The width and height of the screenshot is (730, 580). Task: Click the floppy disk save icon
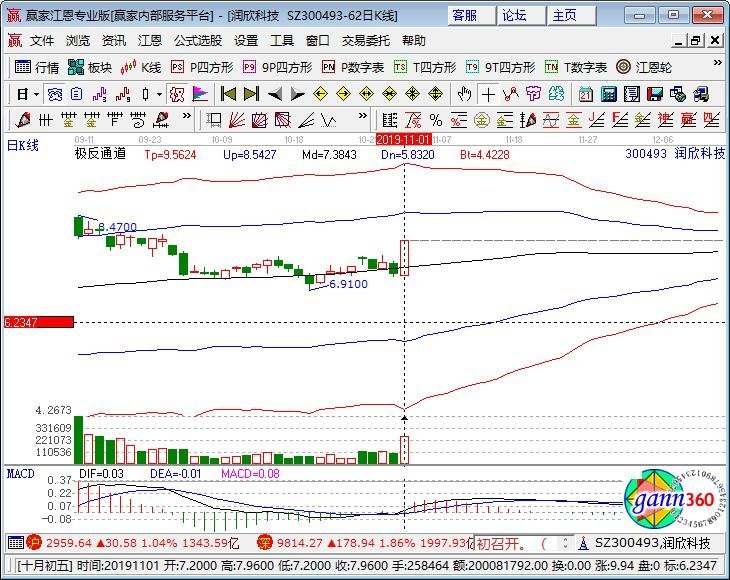coord(655,94)
